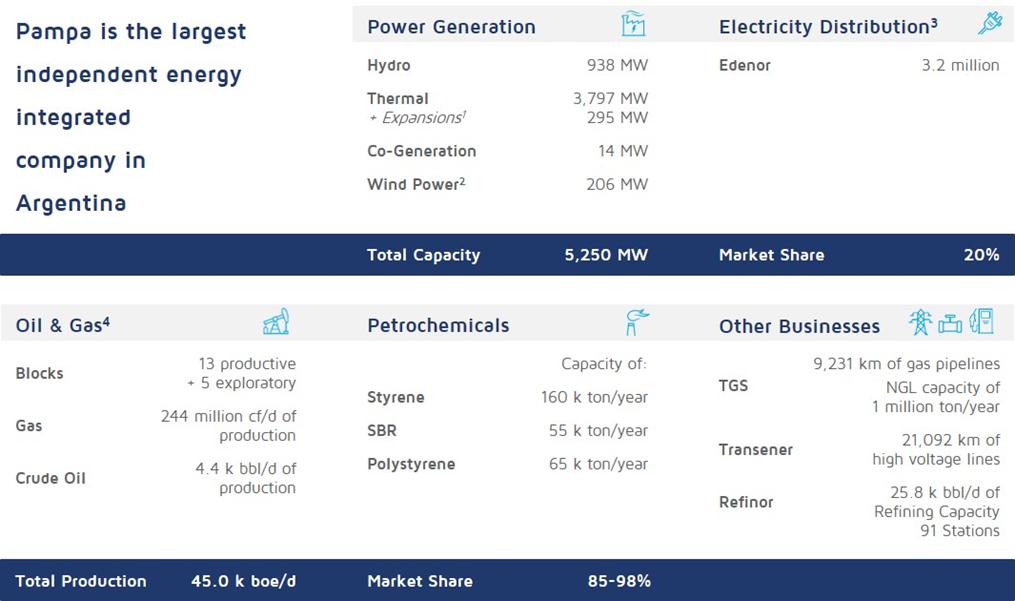Viewport: 1015px width, 601px height.
Task: Click the gas pipeline valve icon
Action: 950,323
